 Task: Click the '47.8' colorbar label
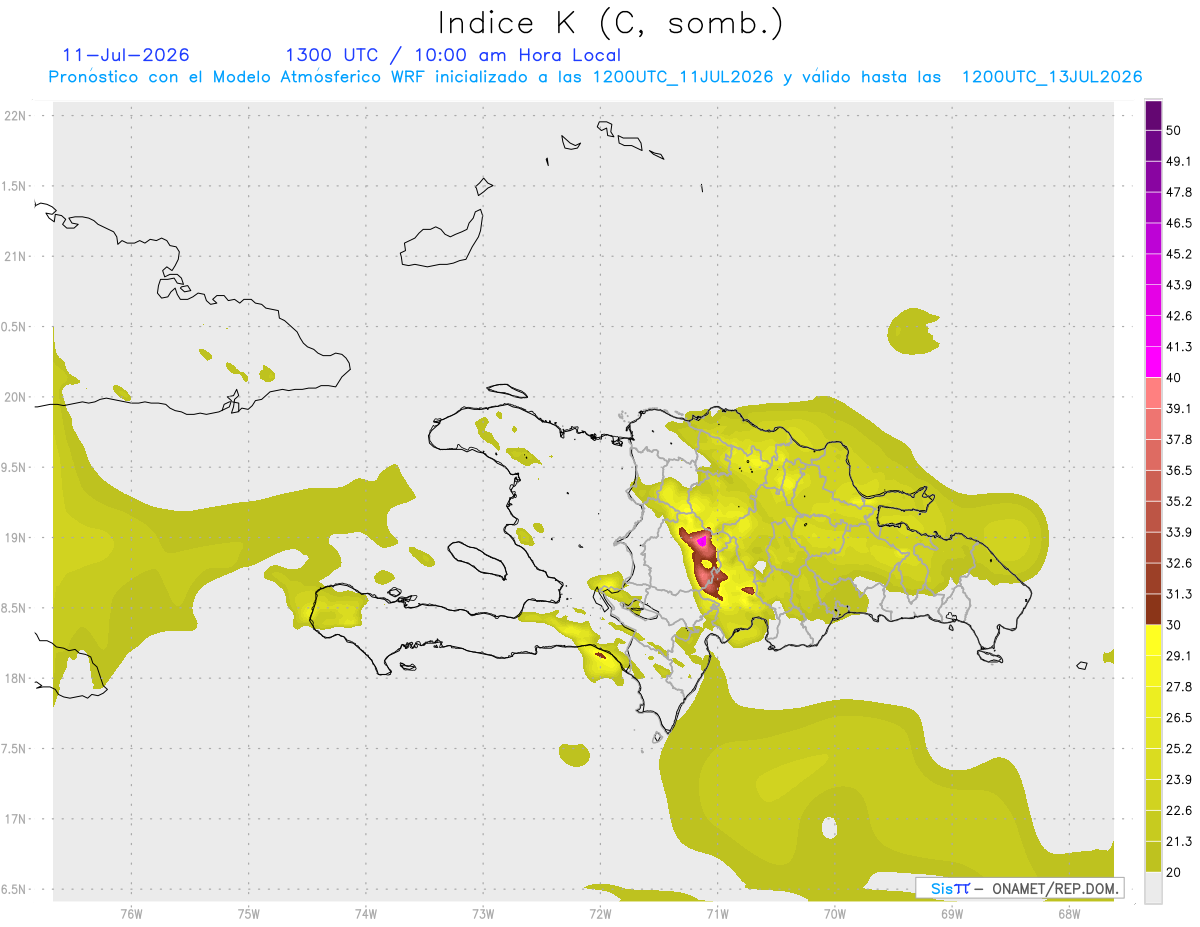coord(1179,193)
